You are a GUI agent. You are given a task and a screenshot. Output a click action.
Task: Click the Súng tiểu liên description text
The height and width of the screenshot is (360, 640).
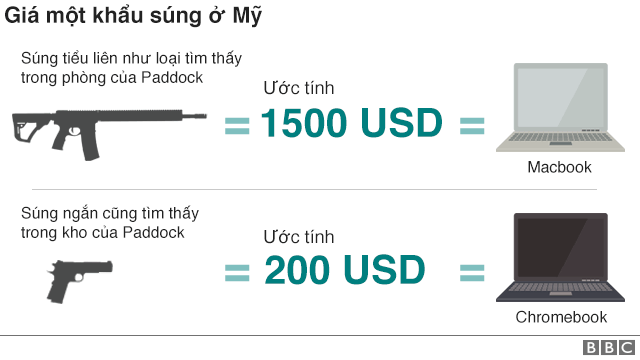(131, 68)
